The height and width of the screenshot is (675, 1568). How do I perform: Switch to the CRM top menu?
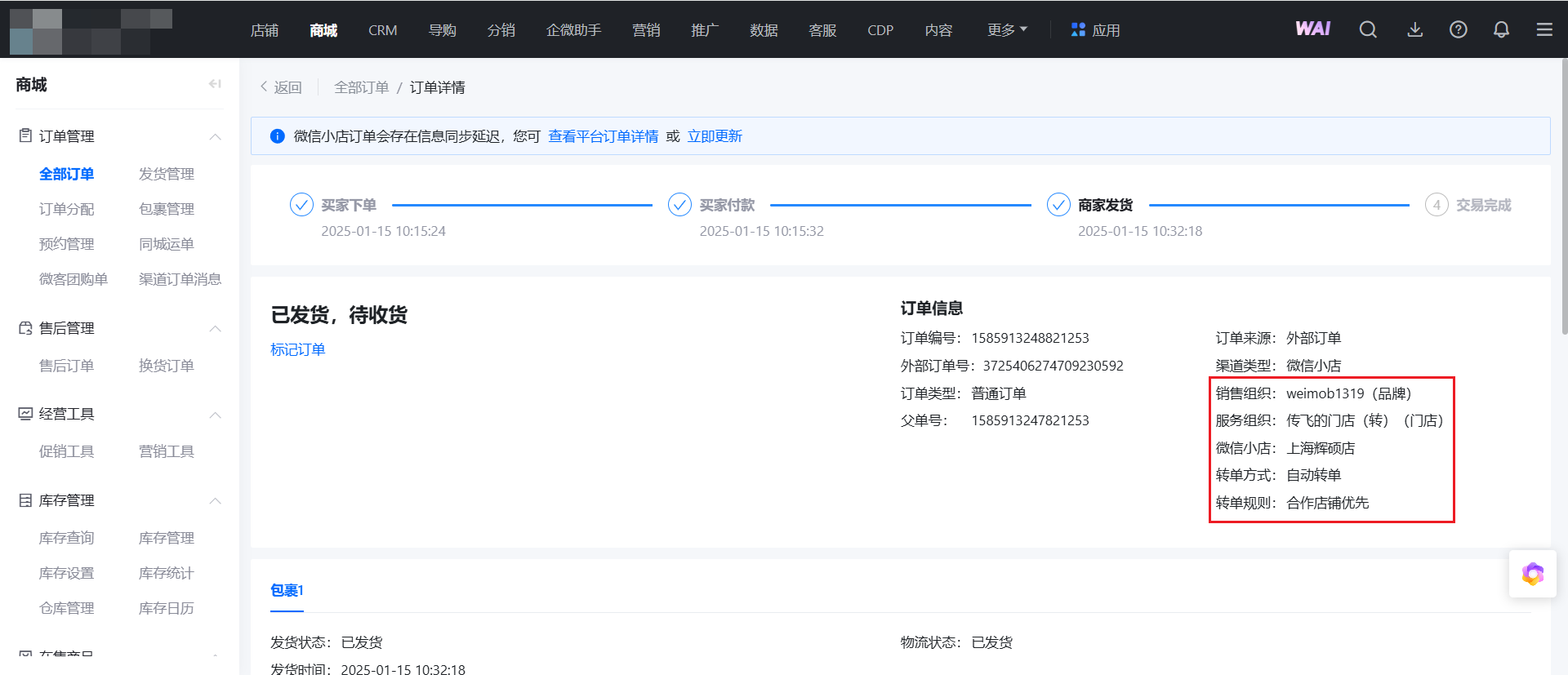(382, 30)
